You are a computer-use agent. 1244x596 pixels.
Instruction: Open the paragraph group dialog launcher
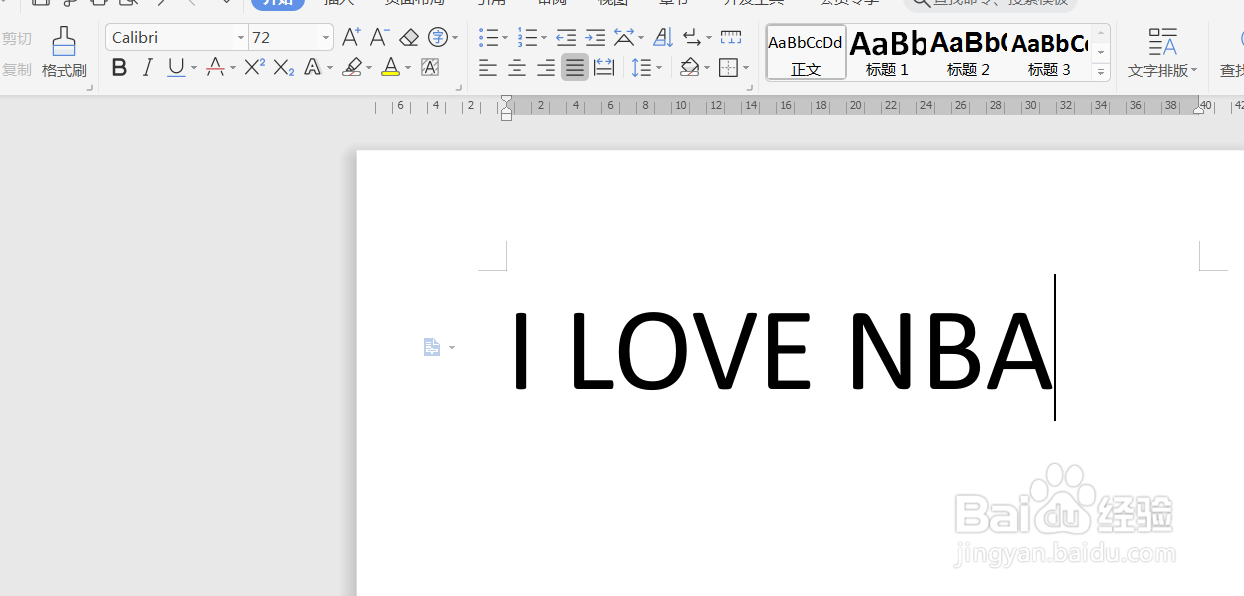coord(750,88)
